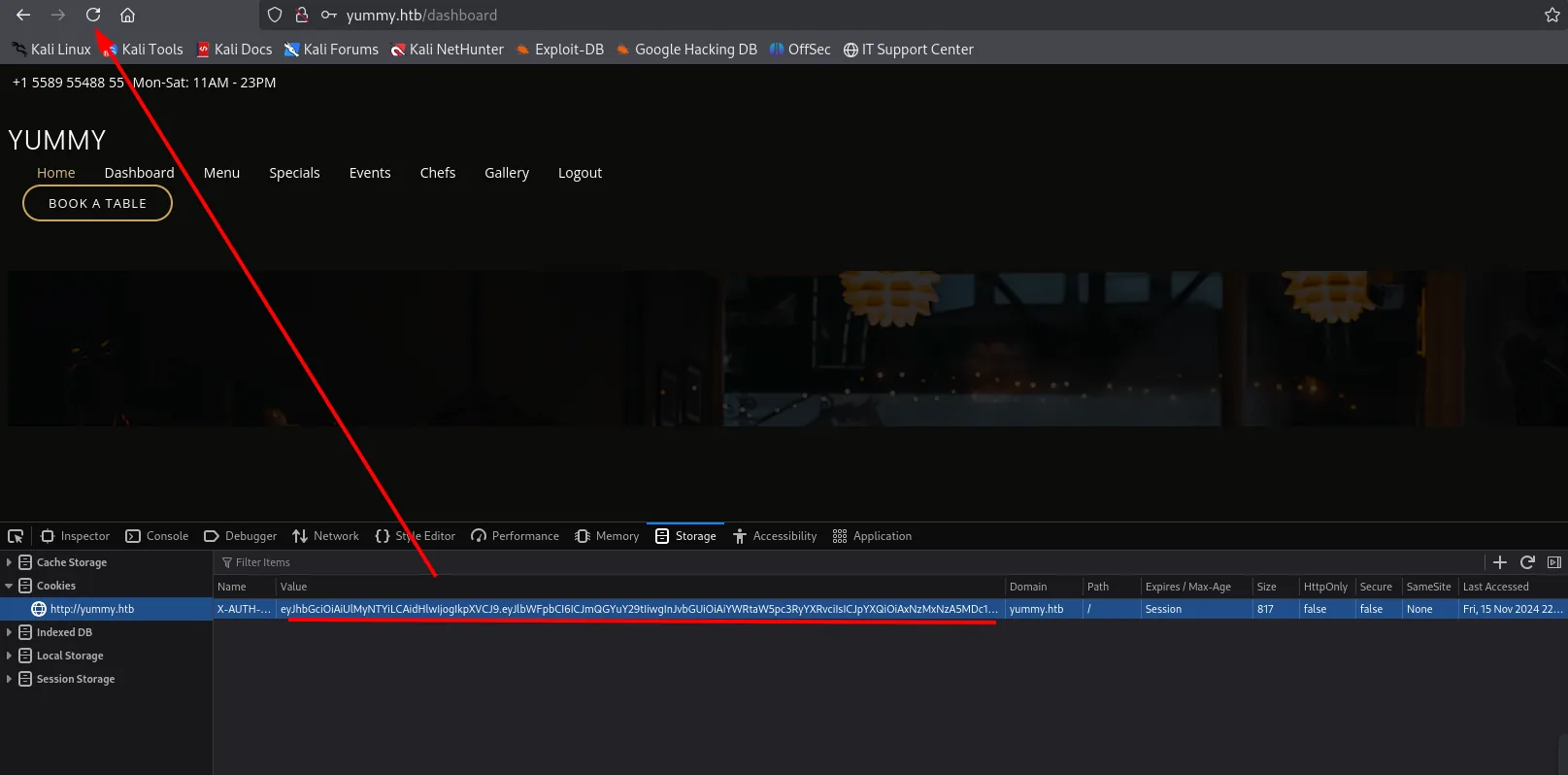
Task: Collapse the Cookies tree node
Action: 9,586
